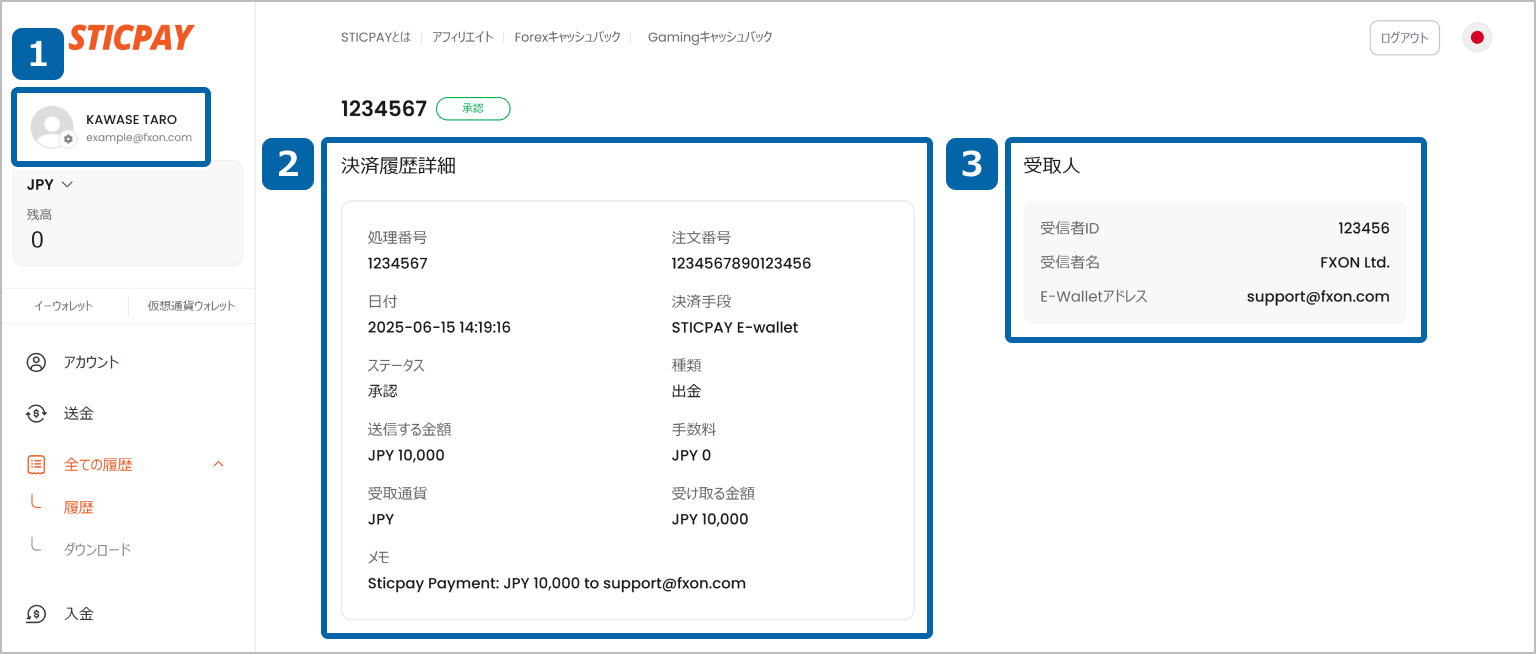Screen dimensions: 1536x654
Task: Open 履歴 submenu item
Action: [79, 507]
